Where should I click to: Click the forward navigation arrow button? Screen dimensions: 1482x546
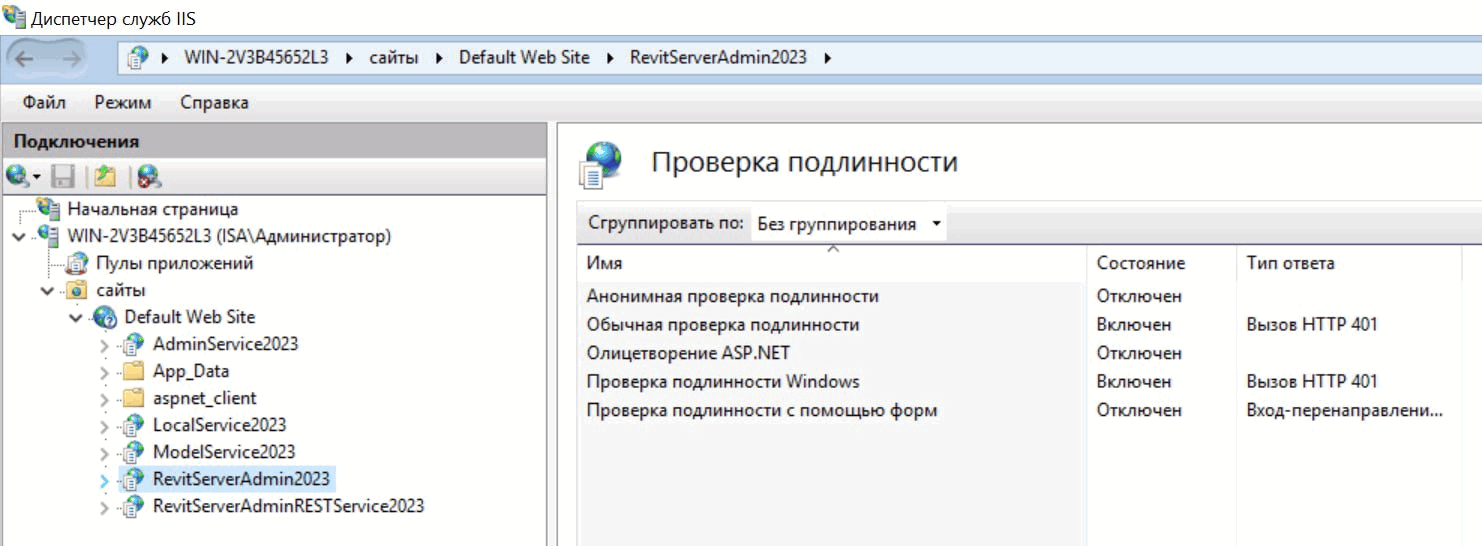(71, 59)
